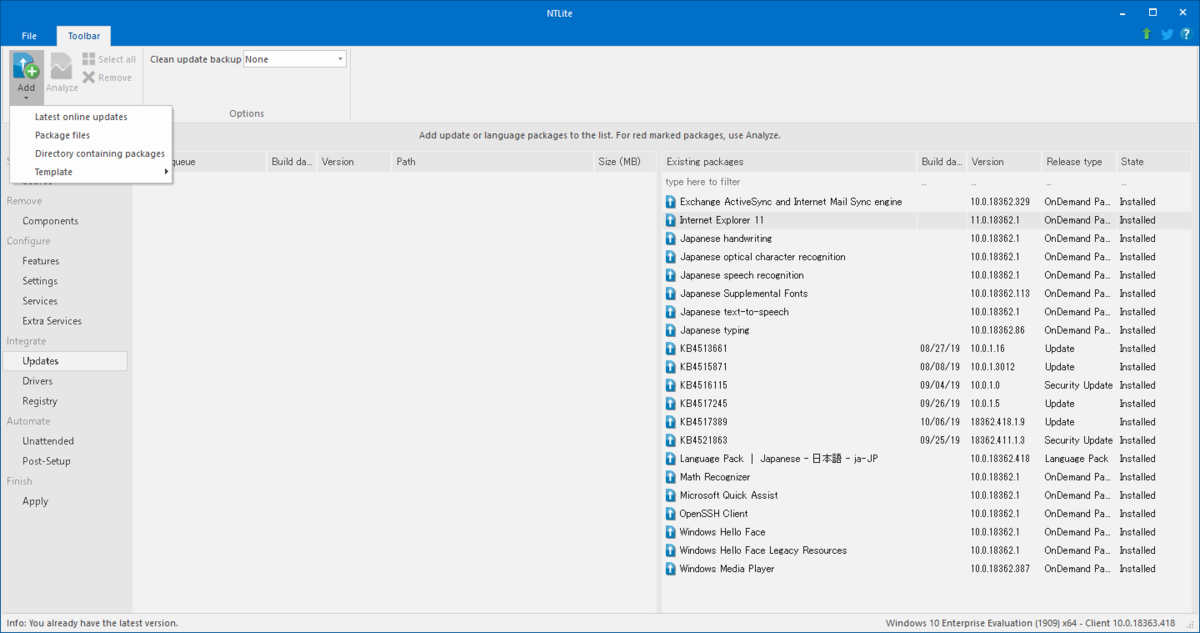Click the KB4521863 package icon
This screenshot has height=633, width=1200.
(671, 440)
